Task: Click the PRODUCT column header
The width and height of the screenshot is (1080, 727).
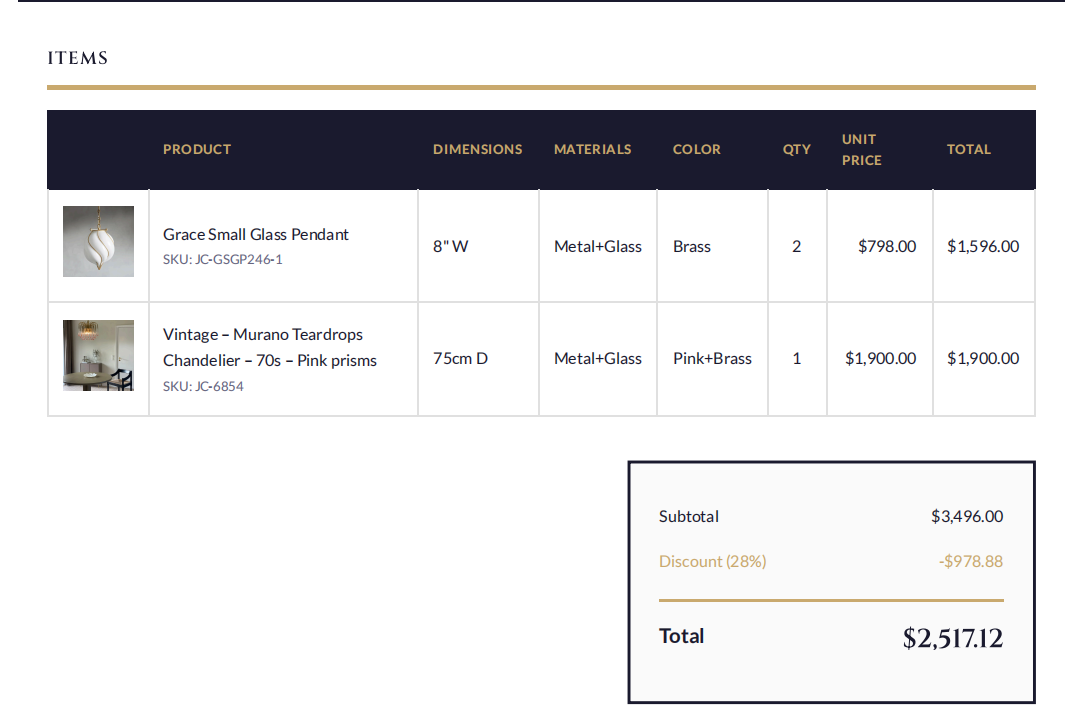Action: click(197, 150)
